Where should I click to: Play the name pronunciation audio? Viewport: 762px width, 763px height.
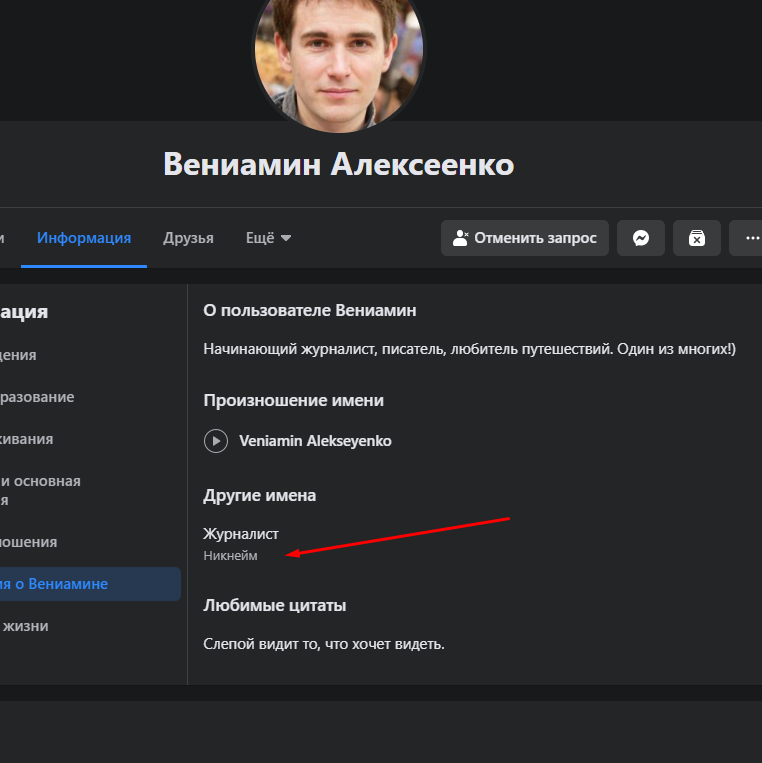[216, 441]
